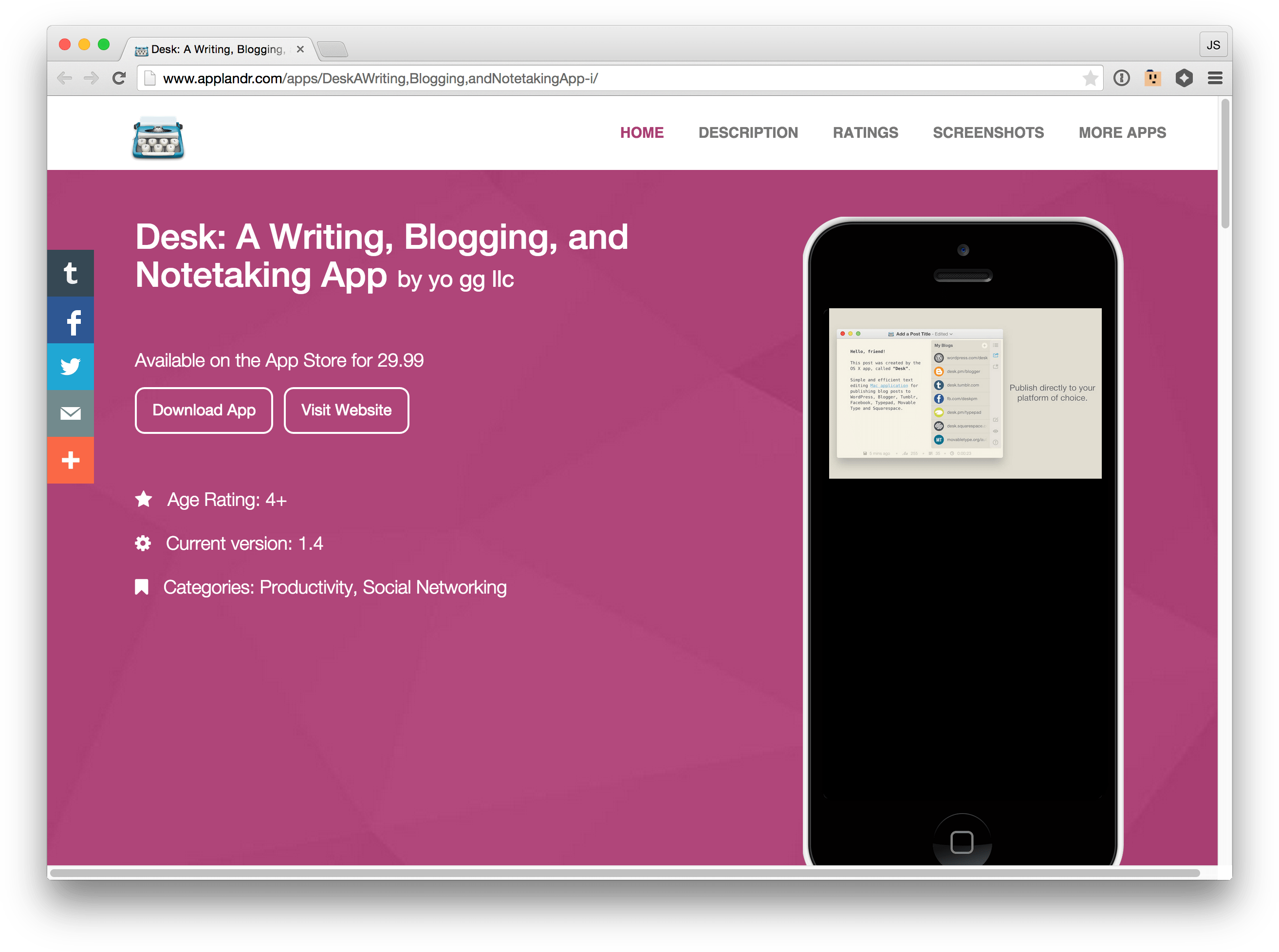The width and height of the screenshot is (1279, 952).
Task: Focus the address bar URL field
Action: pos(619,78)
